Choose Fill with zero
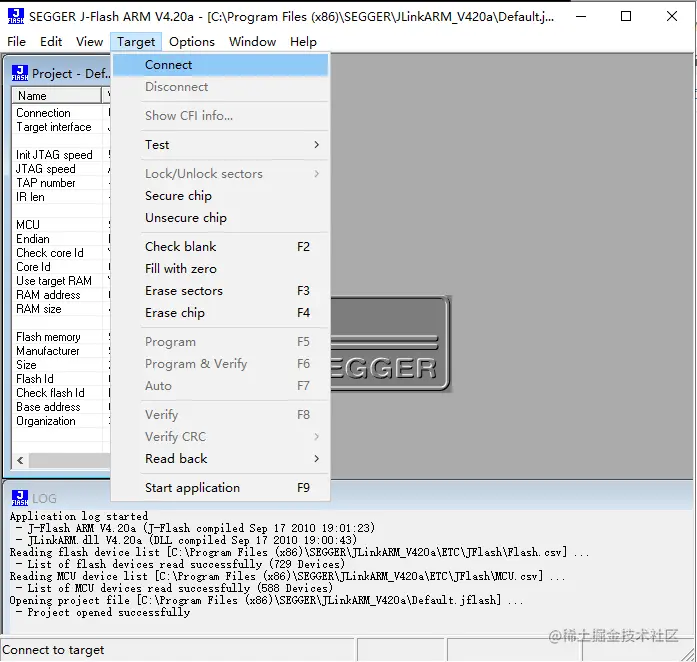697x662 pixels. (x=220, y=269)
